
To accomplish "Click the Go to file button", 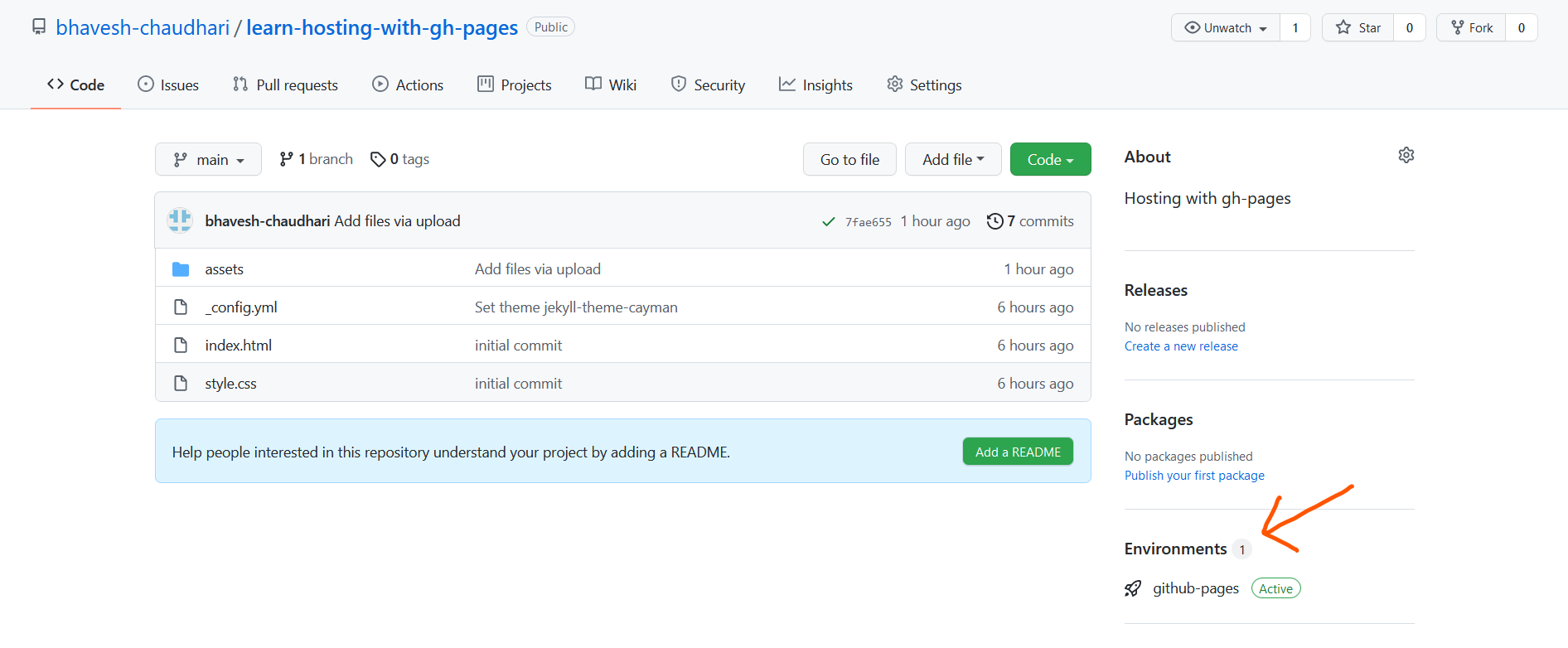I will tap(849, 159).
